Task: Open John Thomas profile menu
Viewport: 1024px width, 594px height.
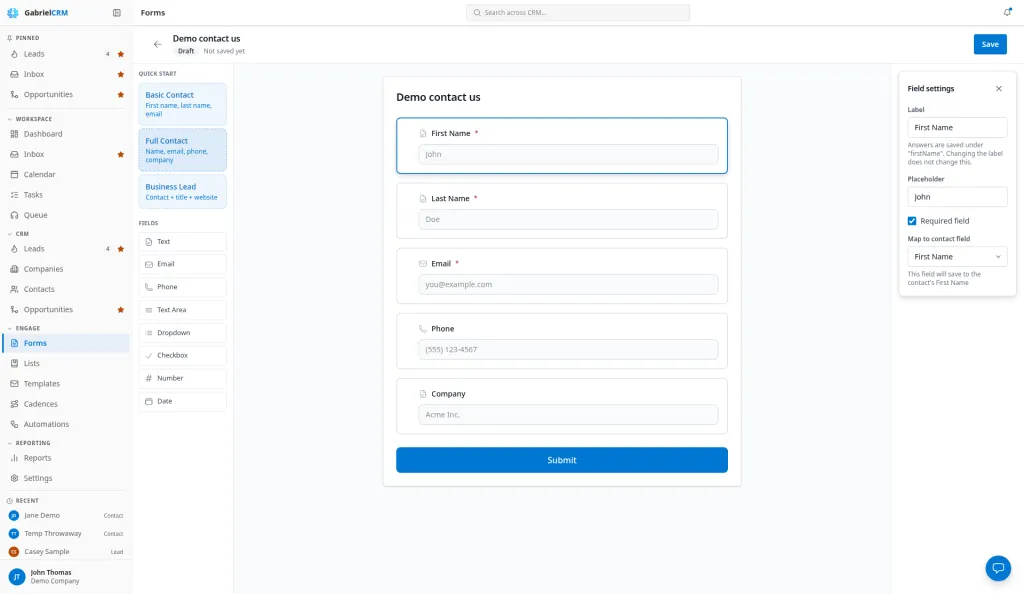Action: [66, 577]
